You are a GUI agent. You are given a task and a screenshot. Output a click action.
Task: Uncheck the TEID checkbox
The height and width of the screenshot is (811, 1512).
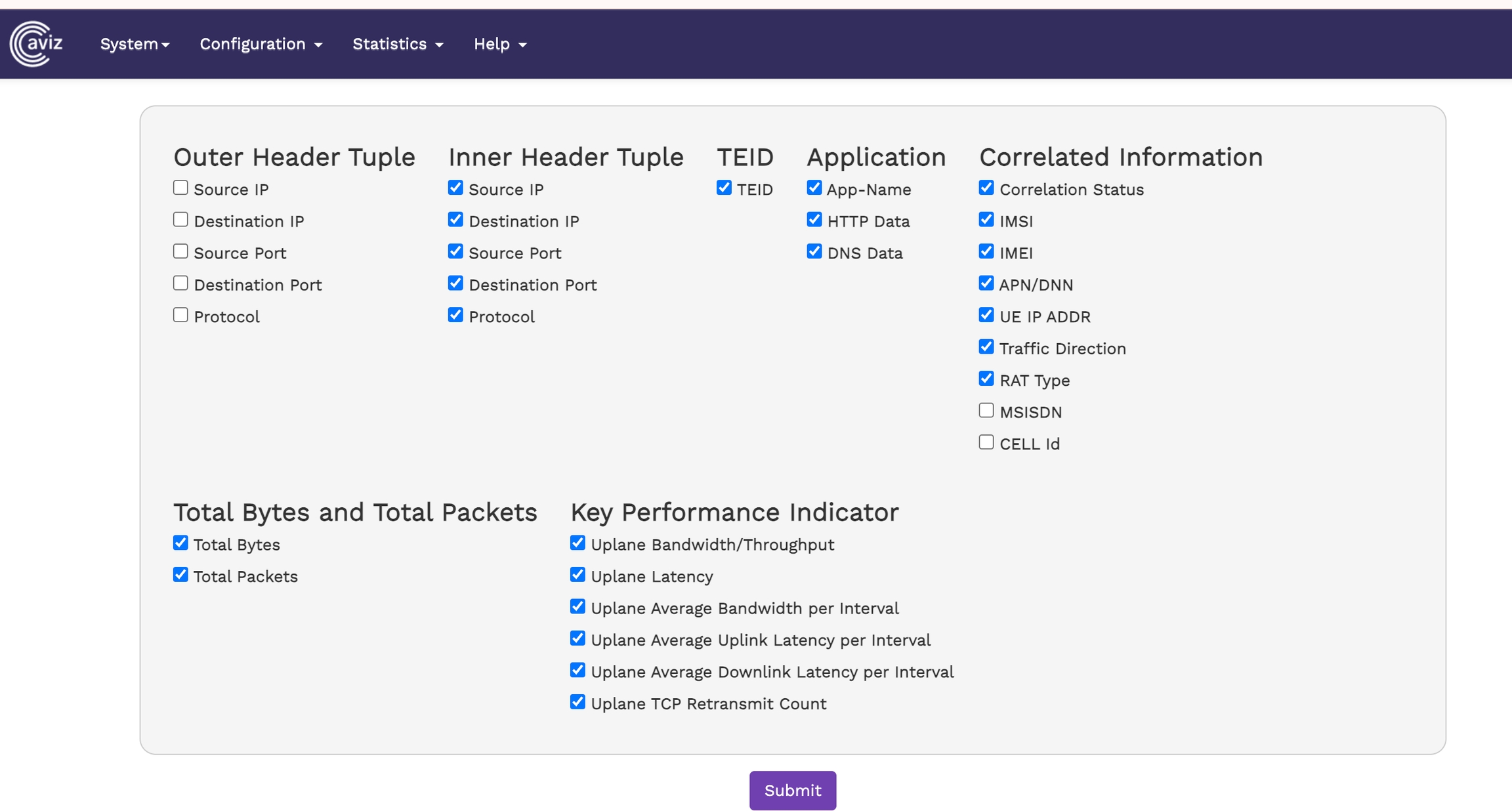tap(724, 188)
